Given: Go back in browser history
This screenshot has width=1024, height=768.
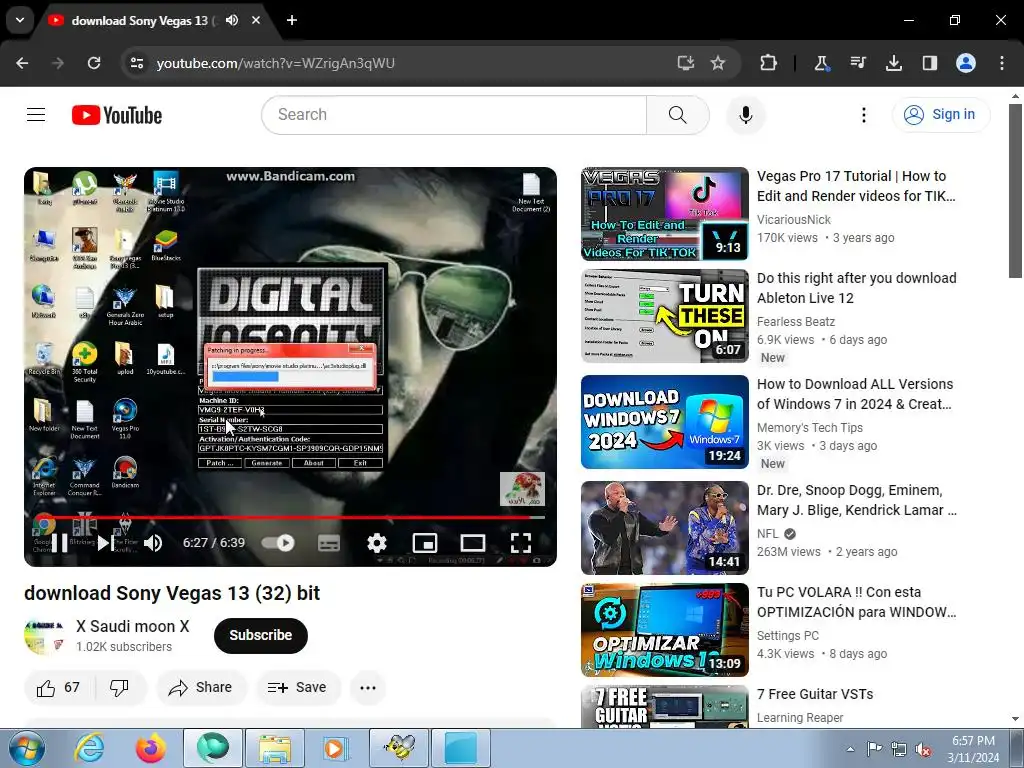Looking at the screenshot, I should click(x=22, y=63).
